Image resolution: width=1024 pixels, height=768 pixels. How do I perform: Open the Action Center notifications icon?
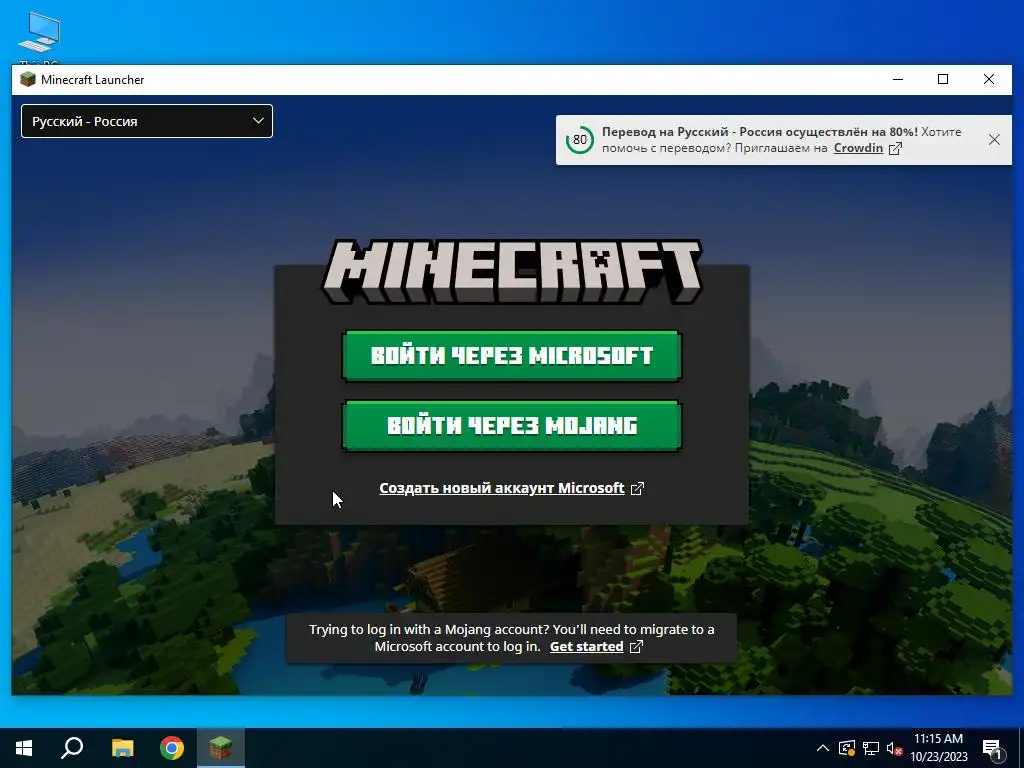coord(992,748)
